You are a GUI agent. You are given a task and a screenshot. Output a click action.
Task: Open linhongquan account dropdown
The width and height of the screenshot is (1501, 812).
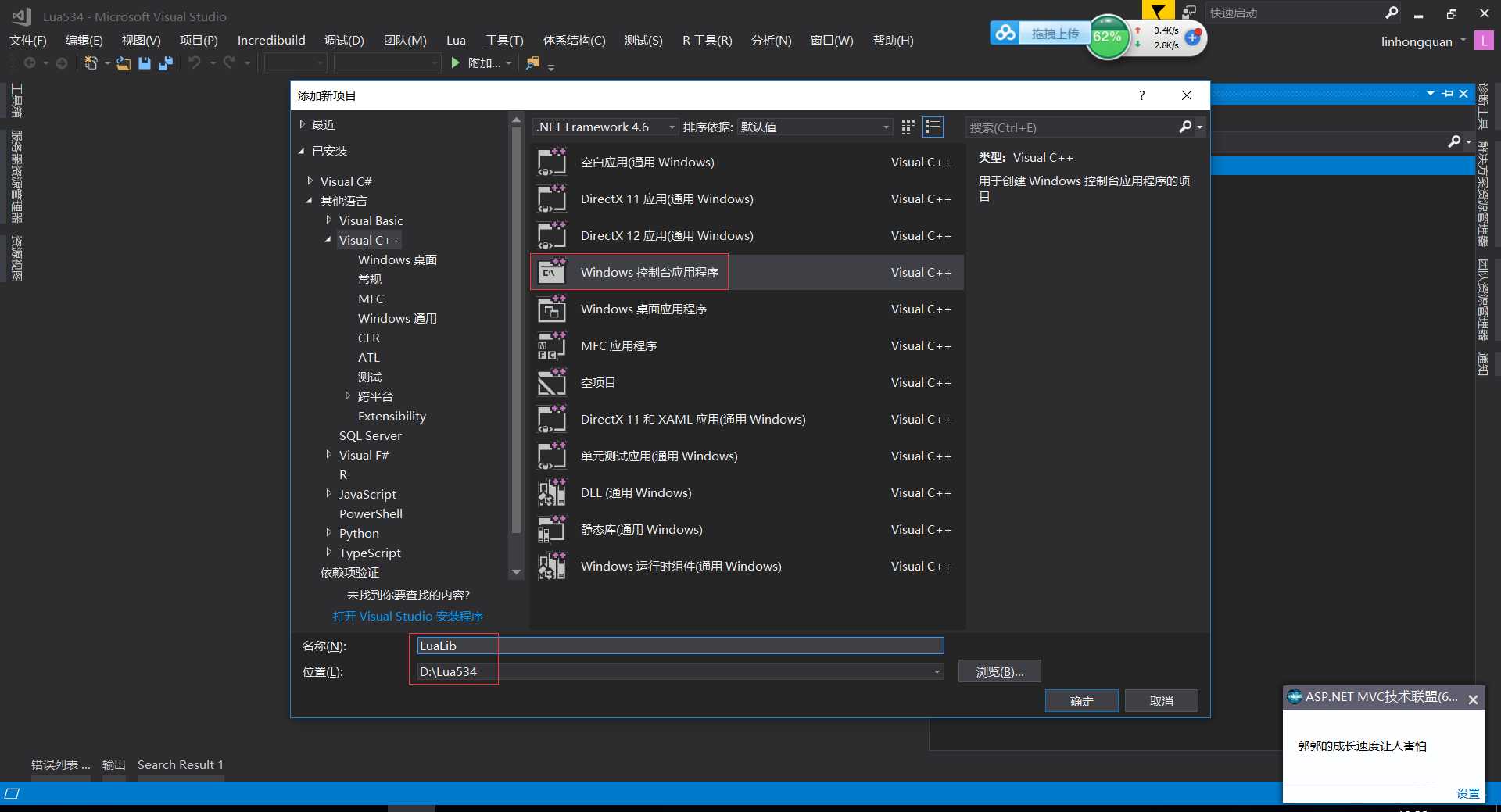1423,41
